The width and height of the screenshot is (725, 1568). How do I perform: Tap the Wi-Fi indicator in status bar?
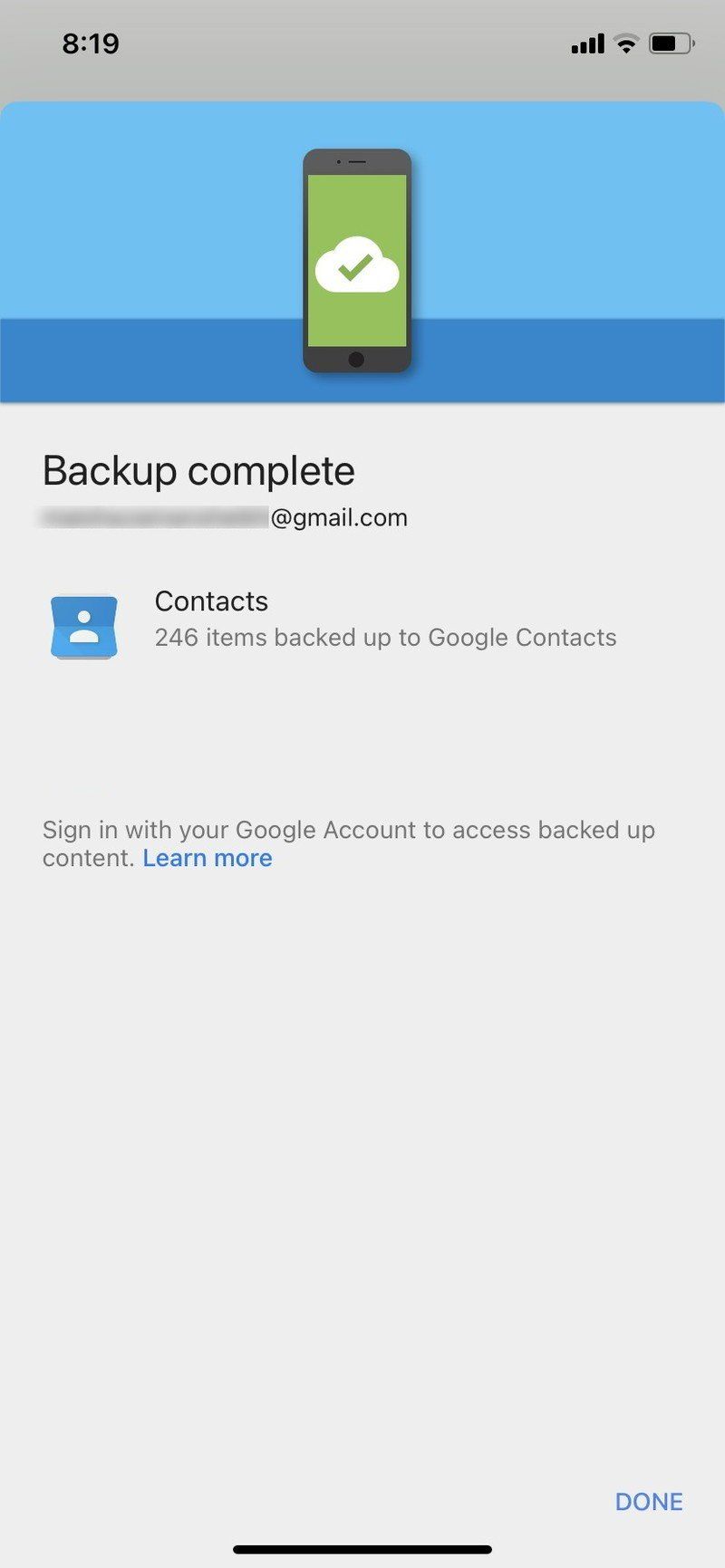(624, 43)
